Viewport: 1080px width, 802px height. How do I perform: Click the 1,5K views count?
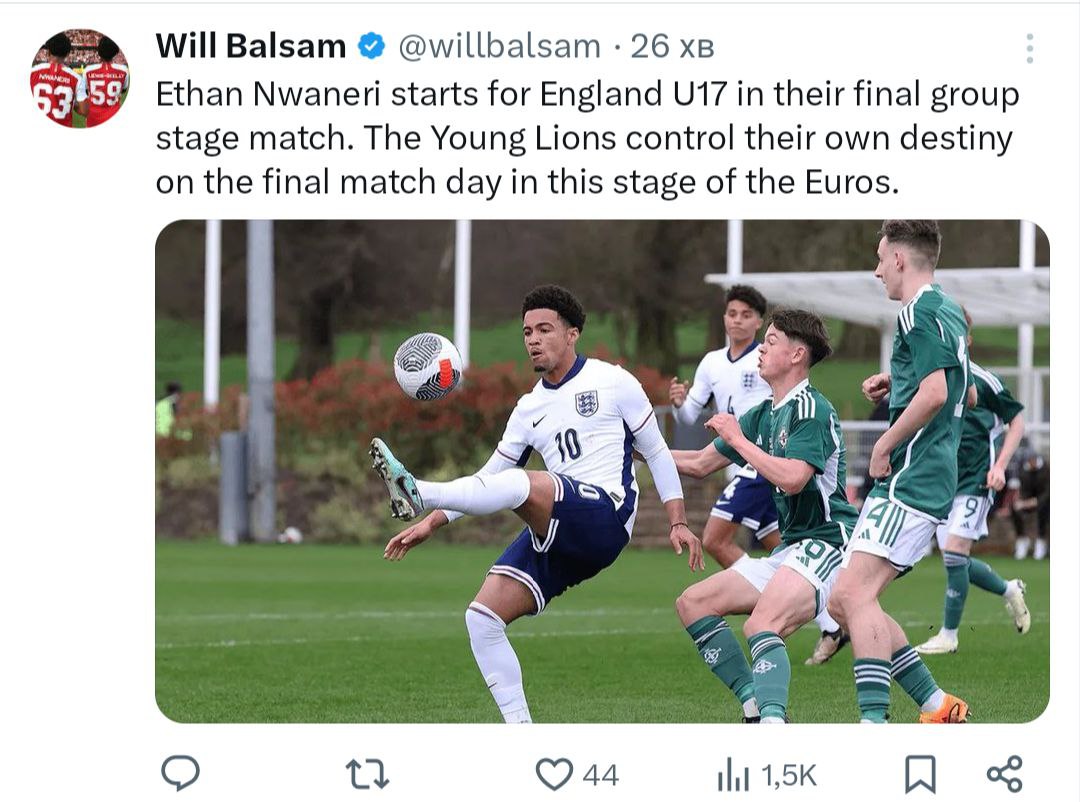click(x=789, y=775)
